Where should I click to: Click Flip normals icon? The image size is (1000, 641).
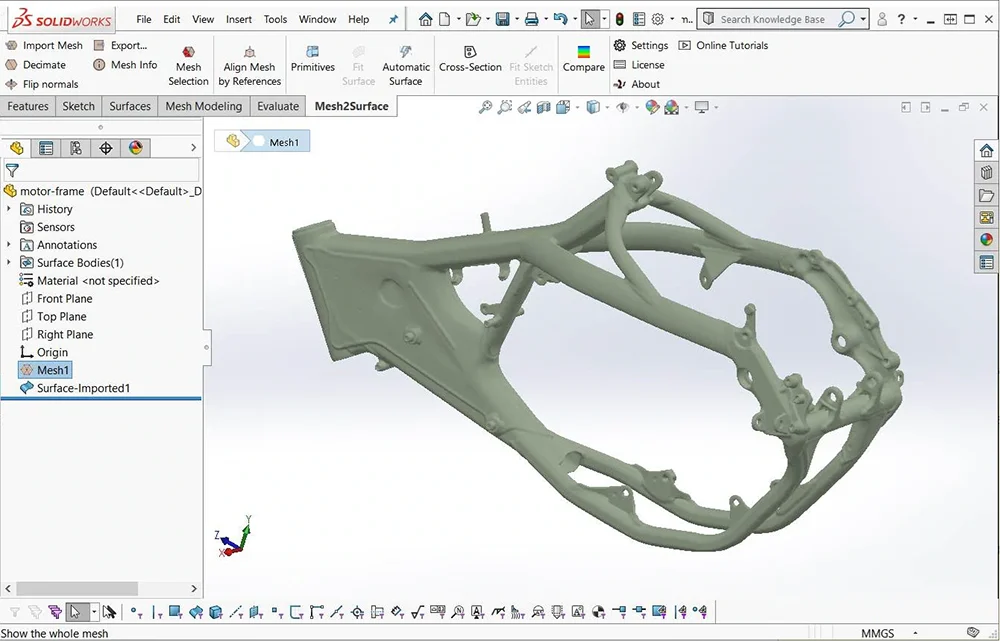pyautogui.click(x=12, y=85)
